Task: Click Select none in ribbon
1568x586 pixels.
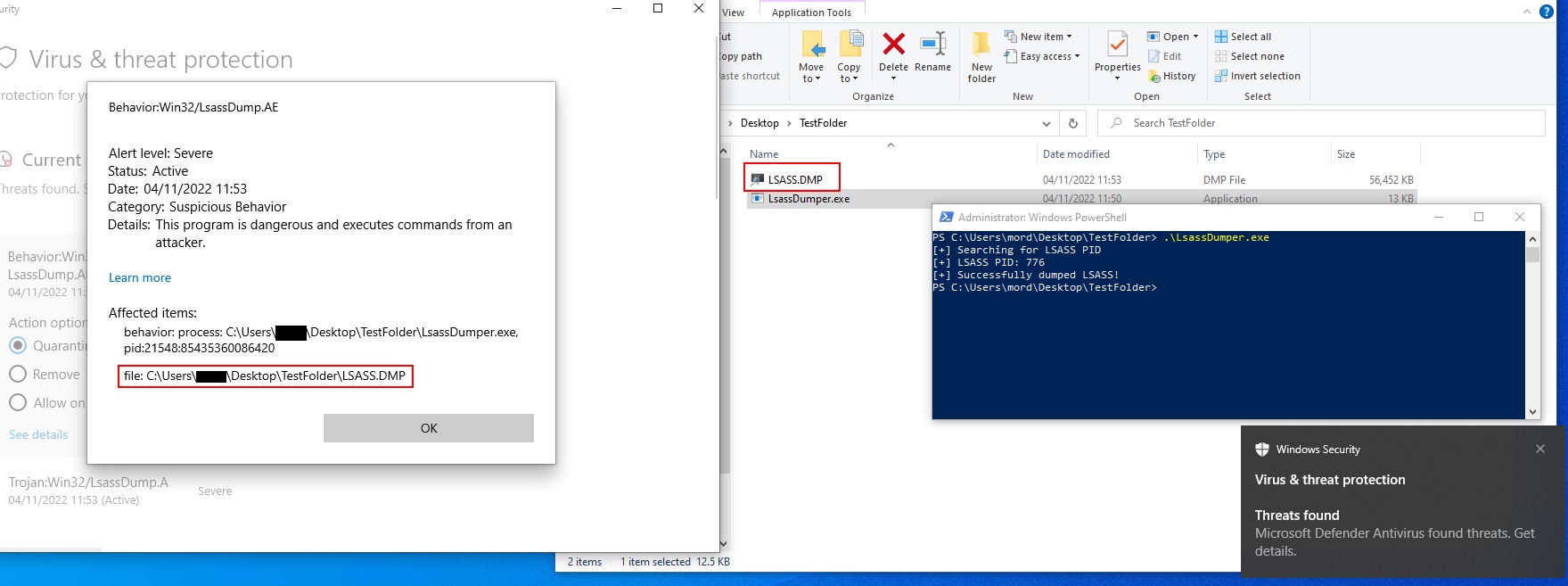Action: pos(1250,56)
